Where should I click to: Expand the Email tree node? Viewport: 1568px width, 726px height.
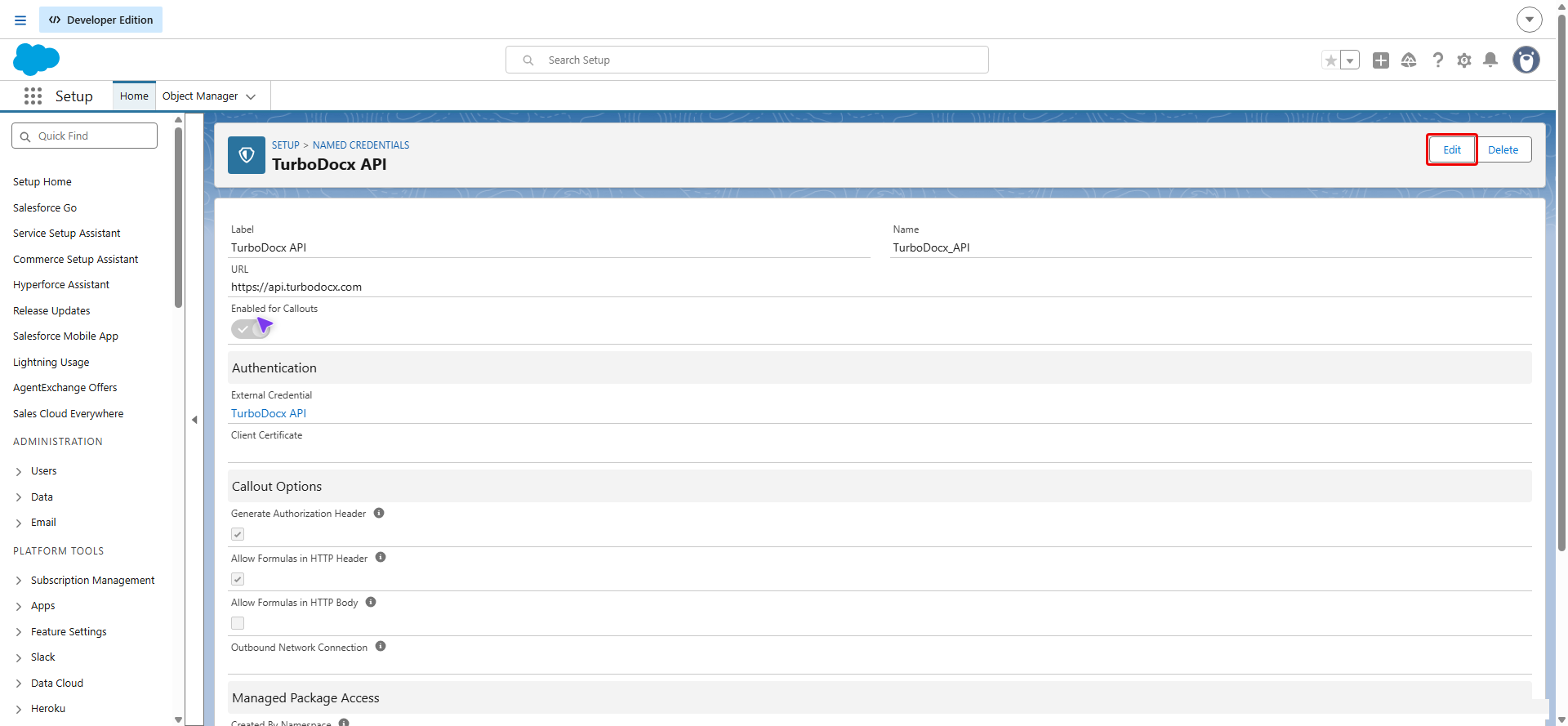(19, 523)
